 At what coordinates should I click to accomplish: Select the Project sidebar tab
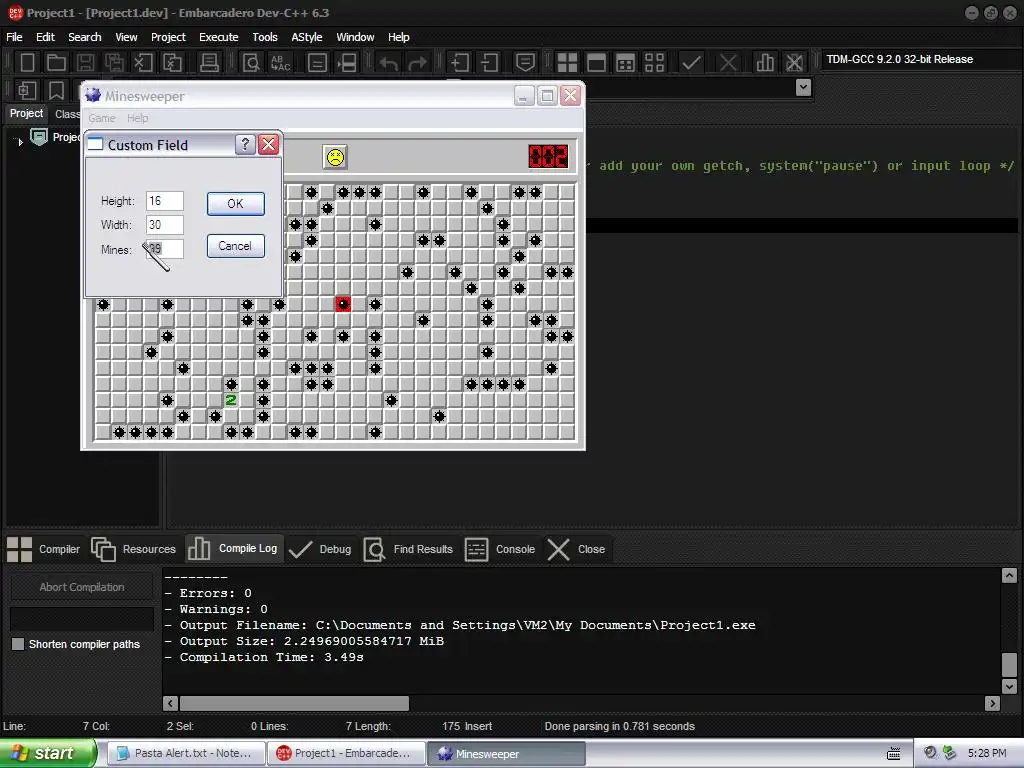coord(26,114)
